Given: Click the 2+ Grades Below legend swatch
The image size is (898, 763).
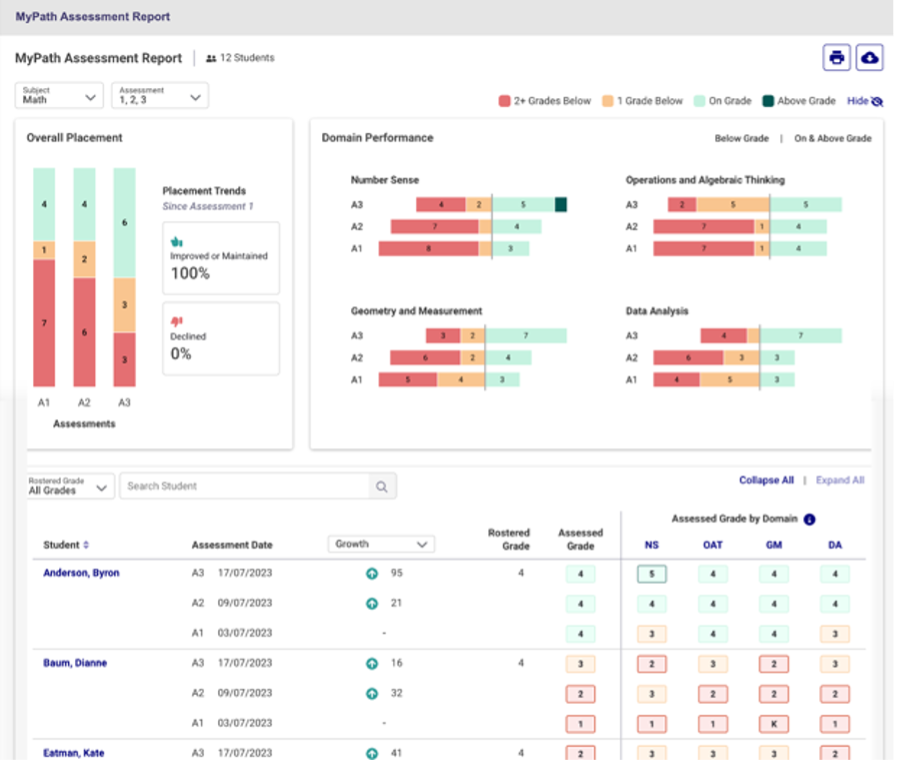Looking at the screenshot, I should [x=507, y=102].
